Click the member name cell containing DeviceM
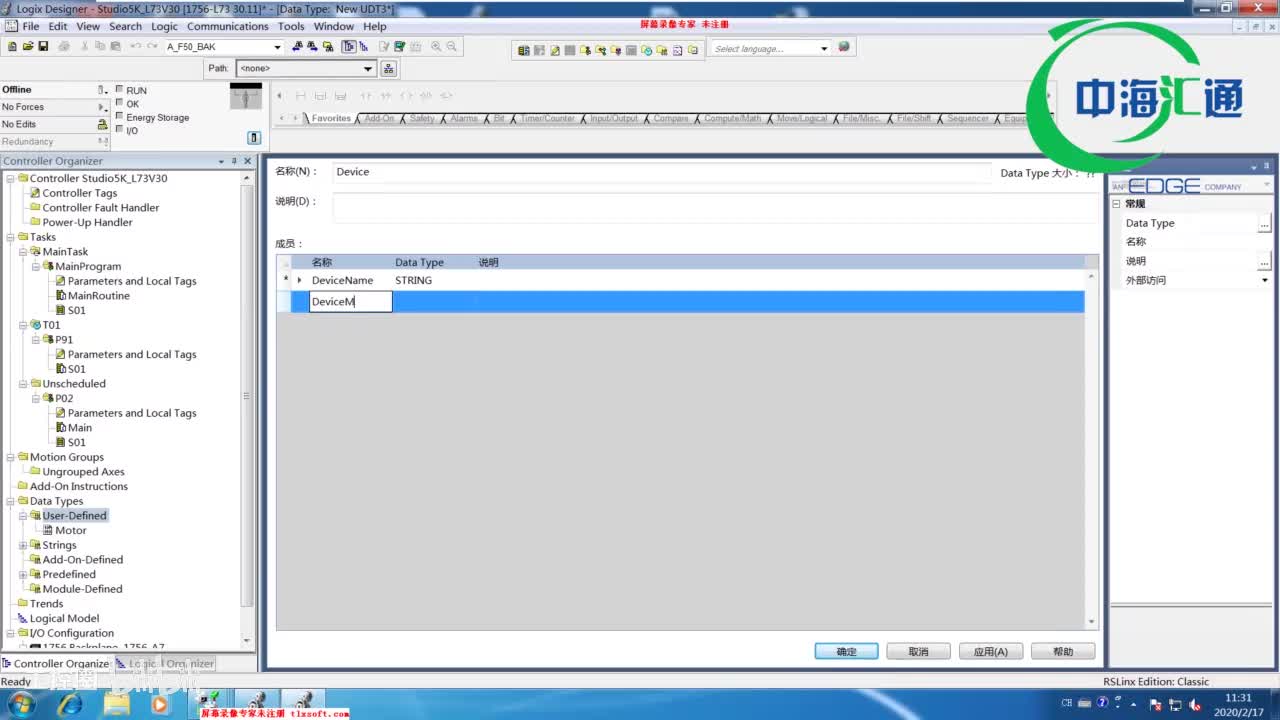This screenshot has height=720, width=1280. click(x=350, y=302)
